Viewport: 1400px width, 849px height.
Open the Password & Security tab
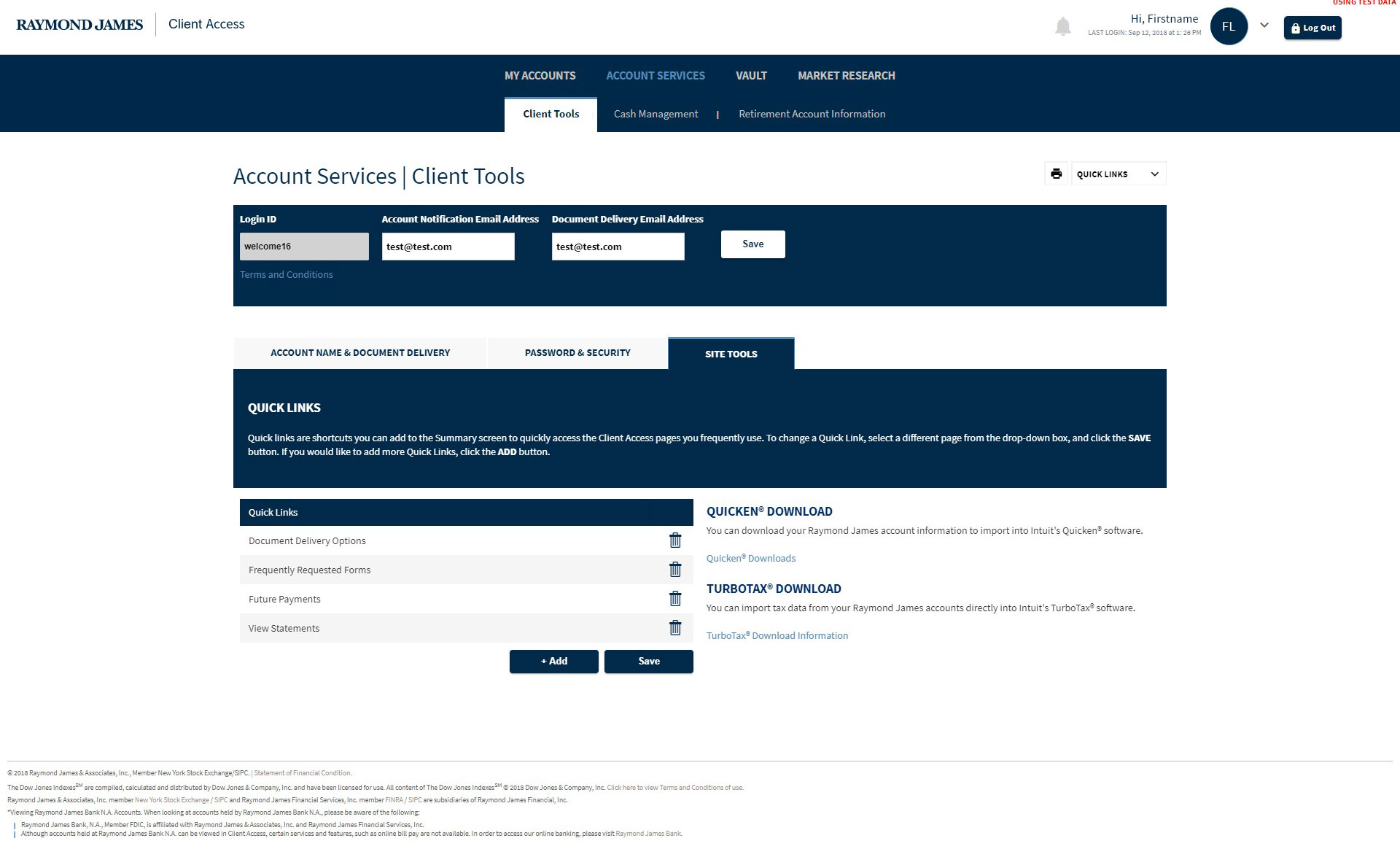pos(577,353)
